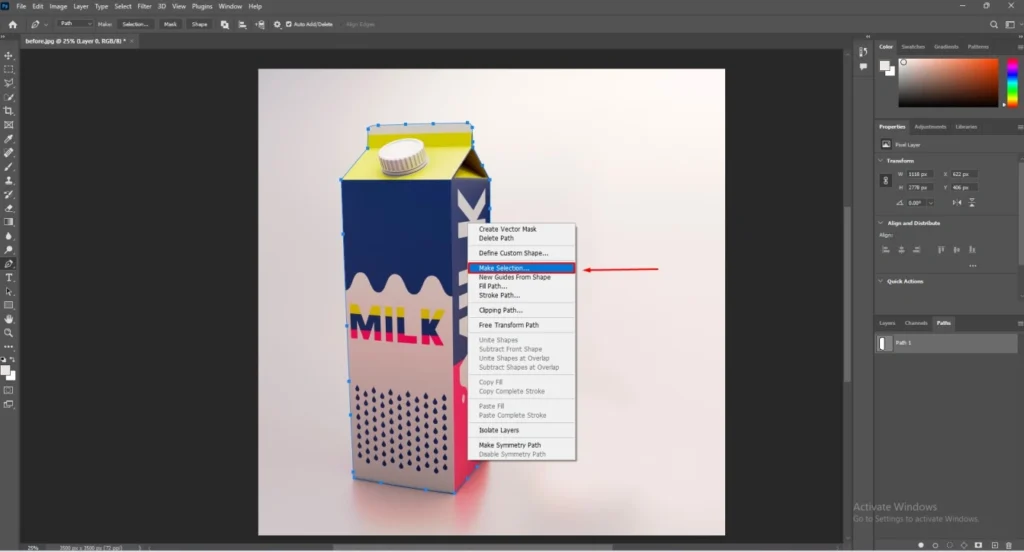Screen dimensions: 1024x552
Task: Select the Horizontal Type tool
Action: coord(8,278)
